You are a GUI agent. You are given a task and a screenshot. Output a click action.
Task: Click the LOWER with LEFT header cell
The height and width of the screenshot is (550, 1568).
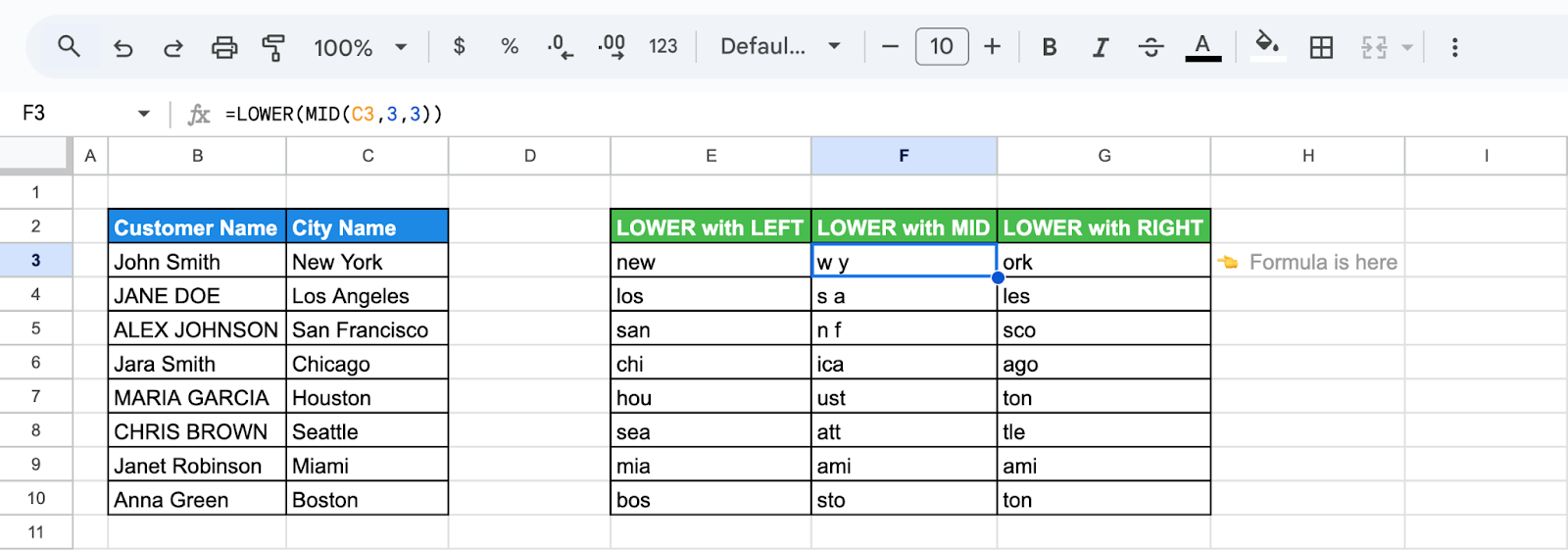coord(710,227)
